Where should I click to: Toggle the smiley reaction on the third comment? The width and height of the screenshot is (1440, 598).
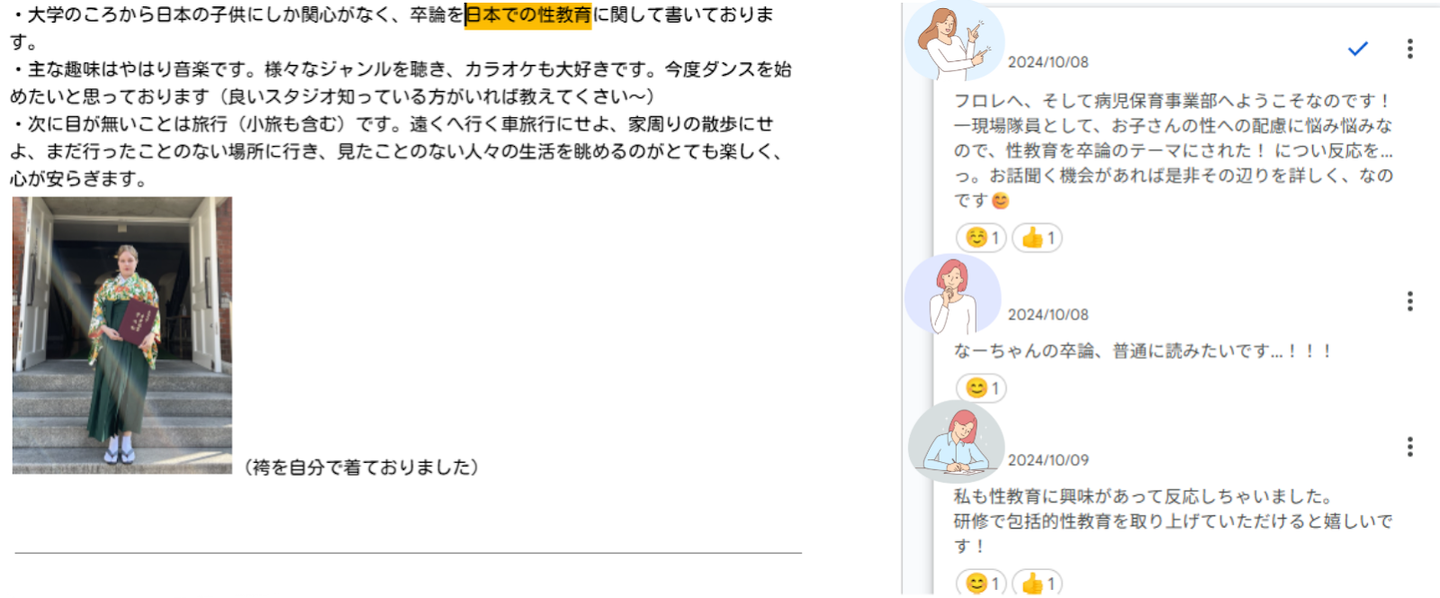[x=982, y=583]
